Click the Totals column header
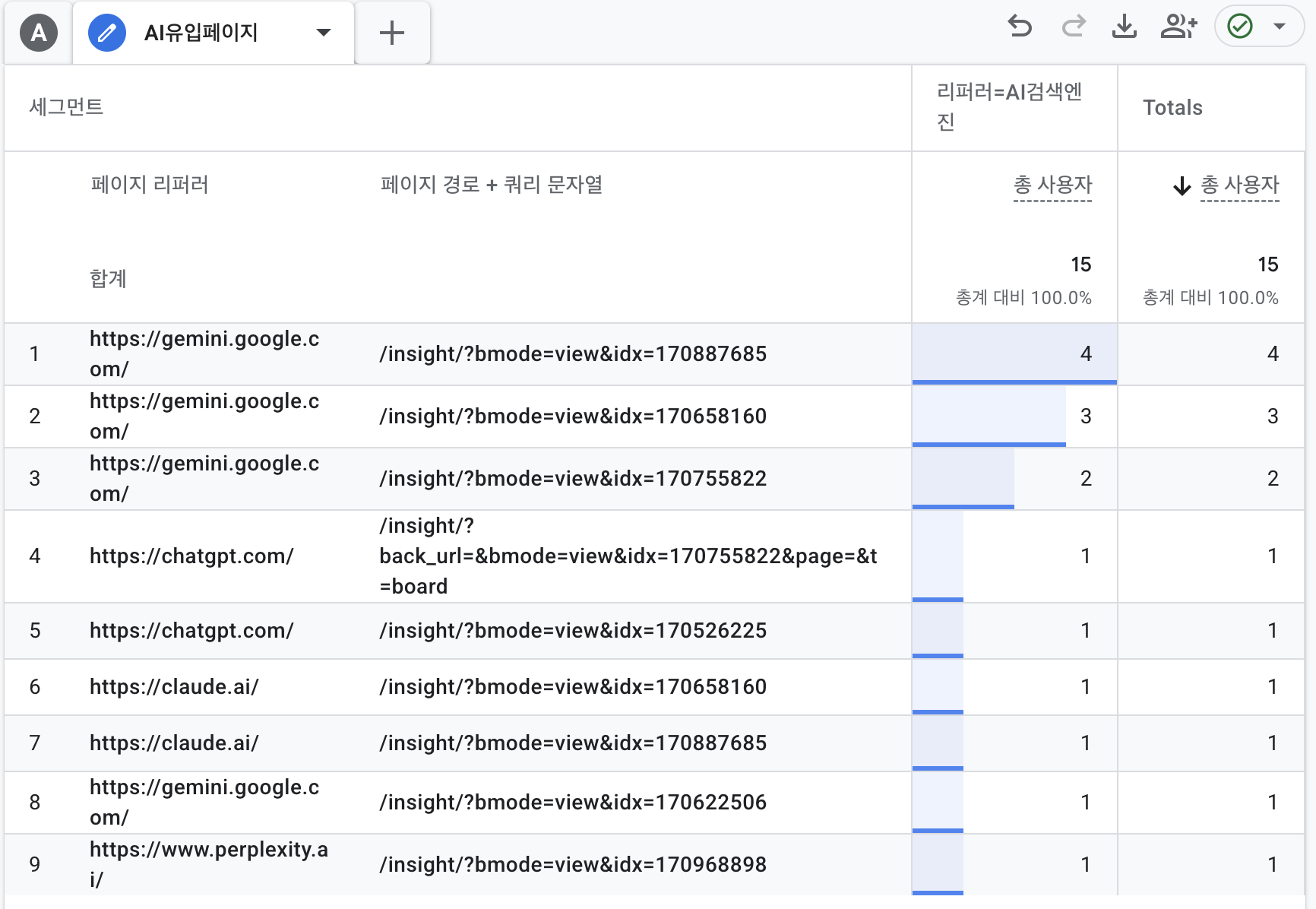 1172,107
